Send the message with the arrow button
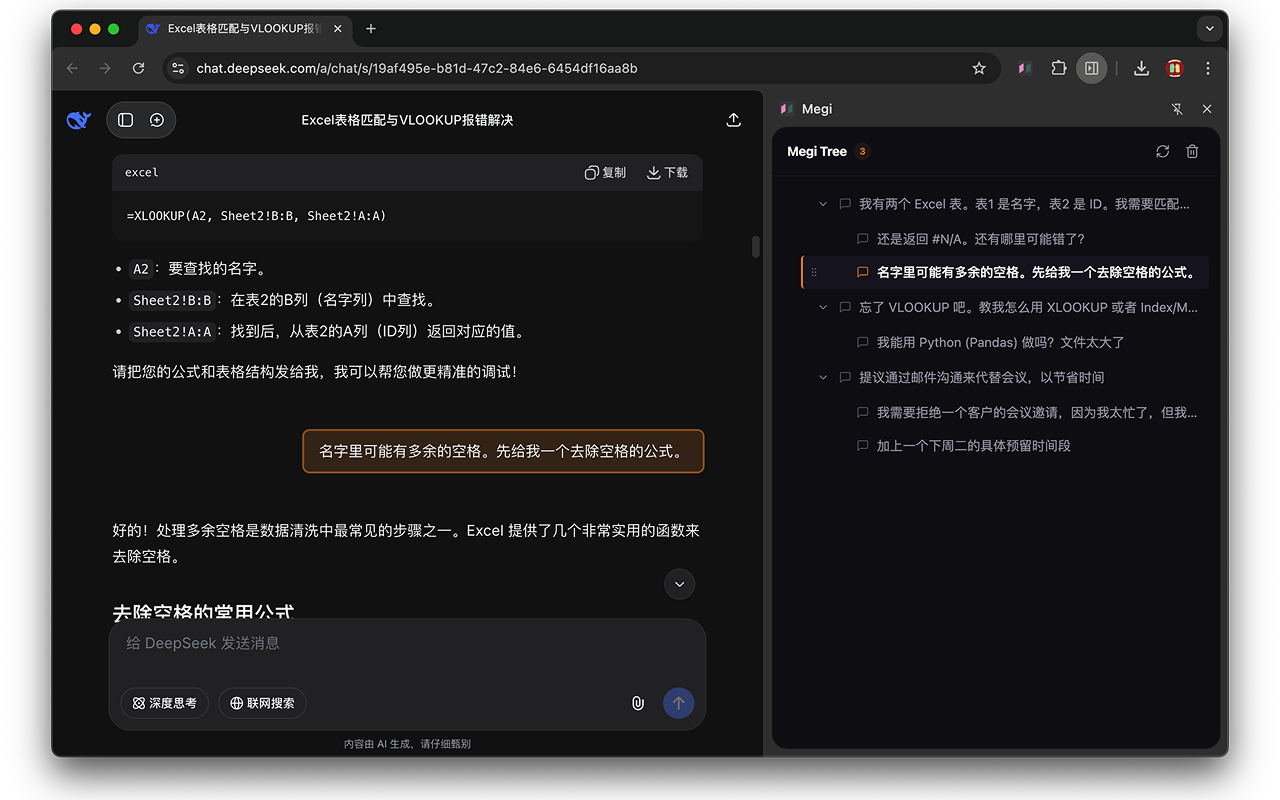Screen dimensions: 1280x800 click(678, 703)
